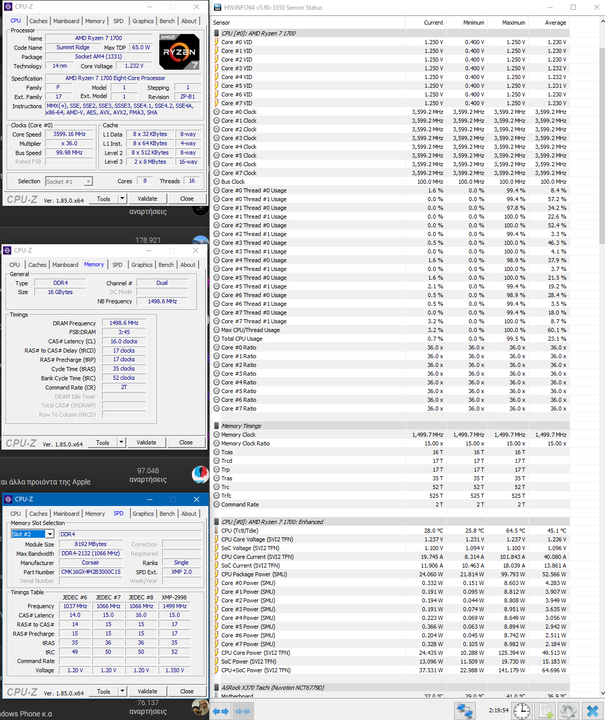Select Core #0 VID sensor row
Image resolution: width=605 pixels, height=720 pixels.
[391, 42]
